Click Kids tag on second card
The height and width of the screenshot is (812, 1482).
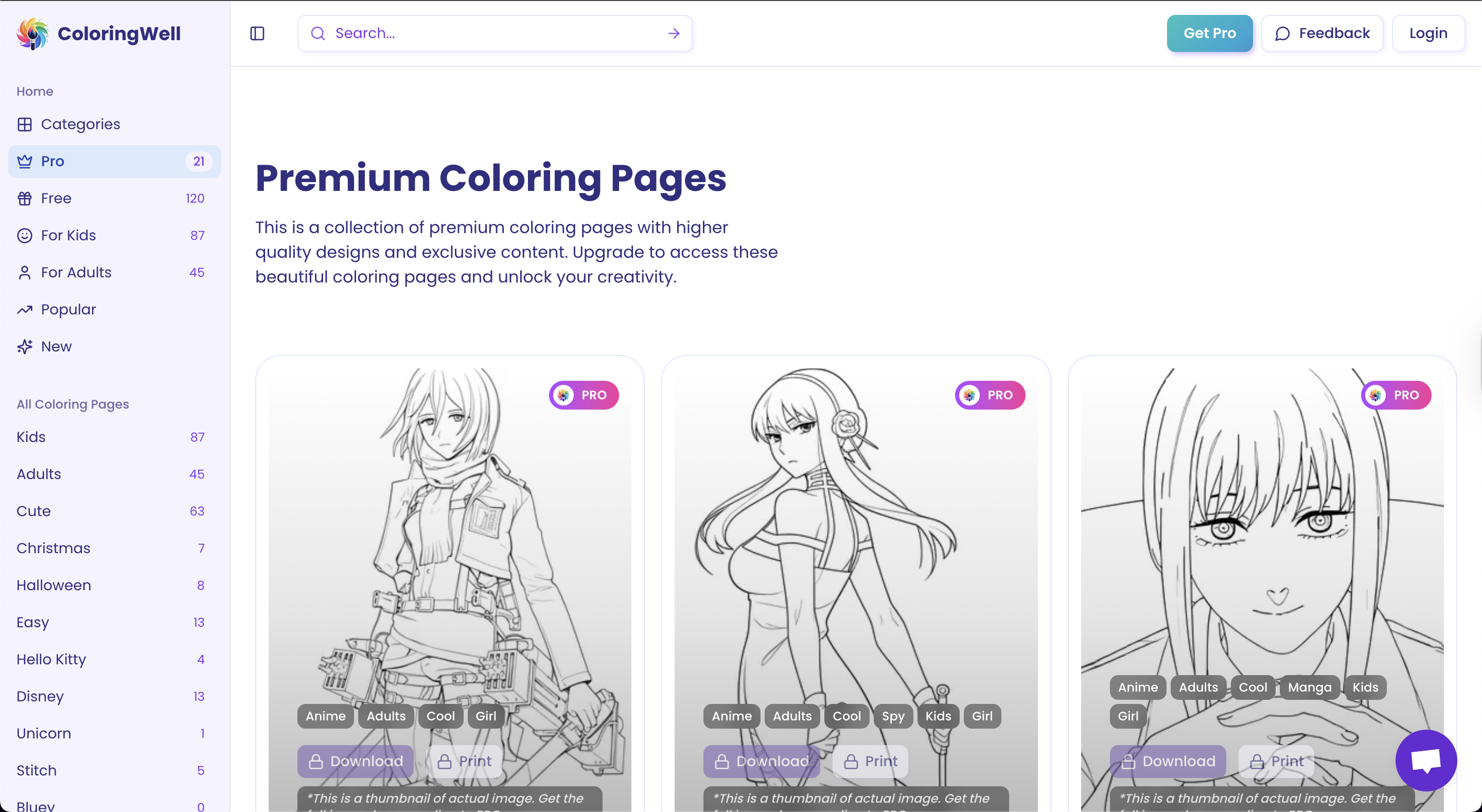[938, 716]
